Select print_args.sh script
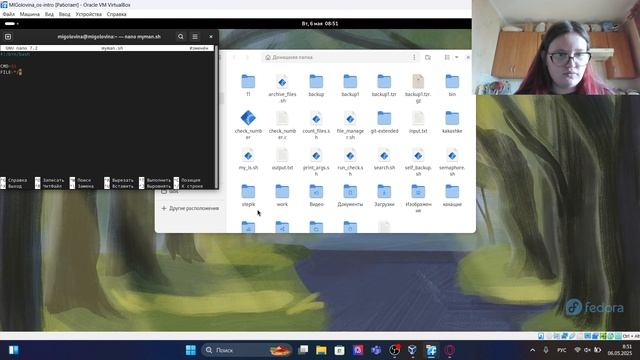 (x=316, y=162)
